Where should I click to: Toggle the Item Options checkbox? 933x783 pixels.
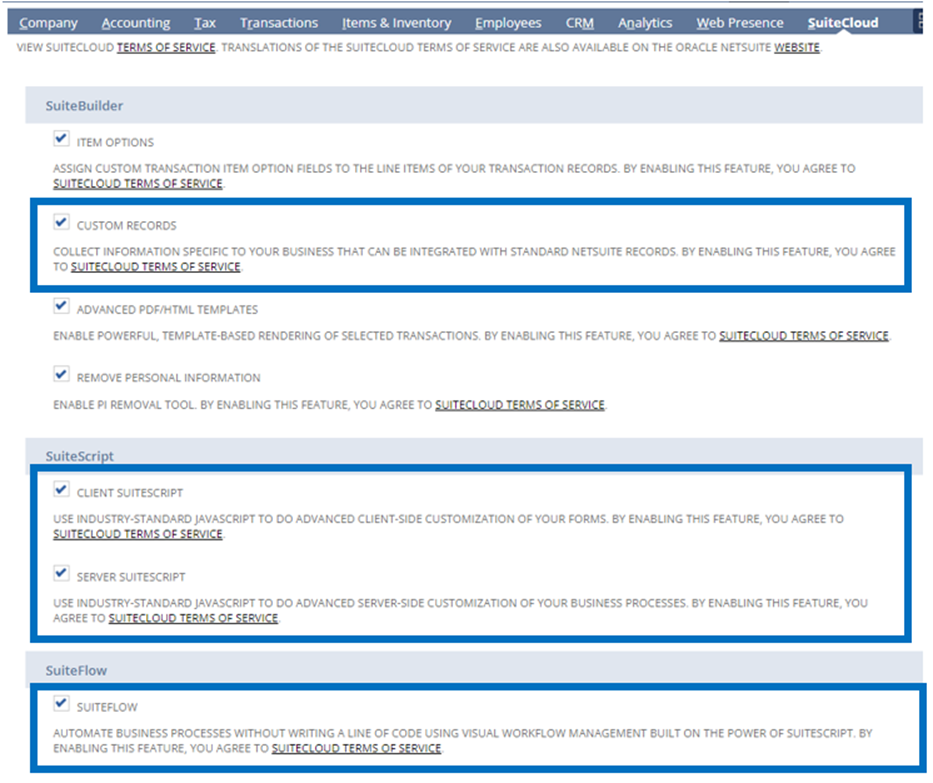click(x=61, y=139)
